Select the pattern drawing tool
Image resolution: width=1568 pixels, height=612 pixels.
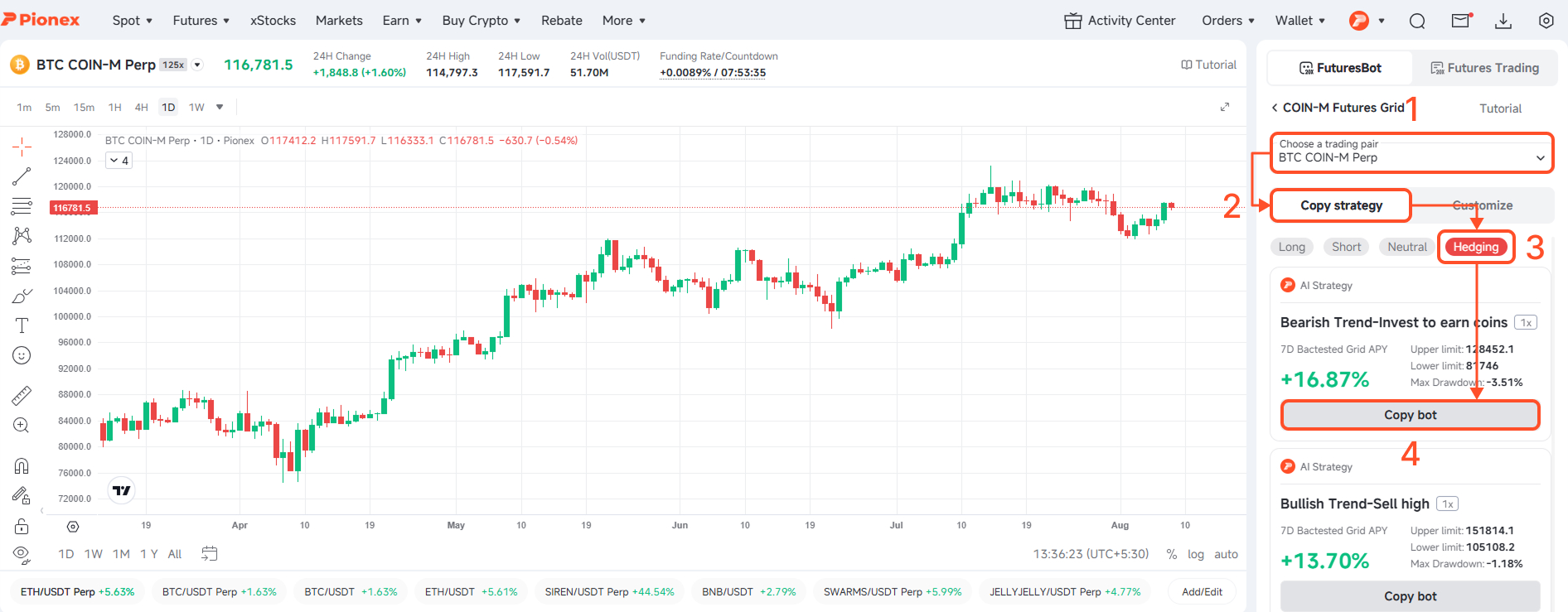pyautogui.click(x=22, y=236)
